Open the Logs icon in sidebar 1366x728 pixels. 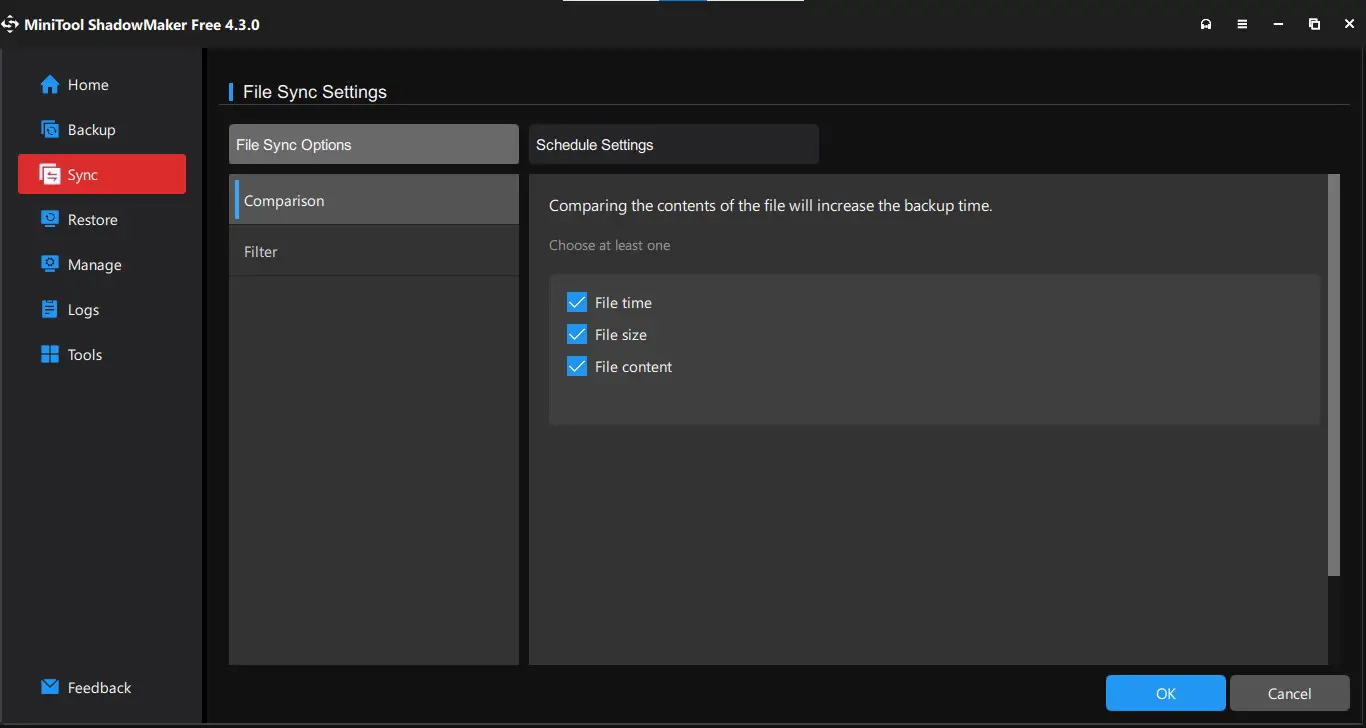coord(50,310)
